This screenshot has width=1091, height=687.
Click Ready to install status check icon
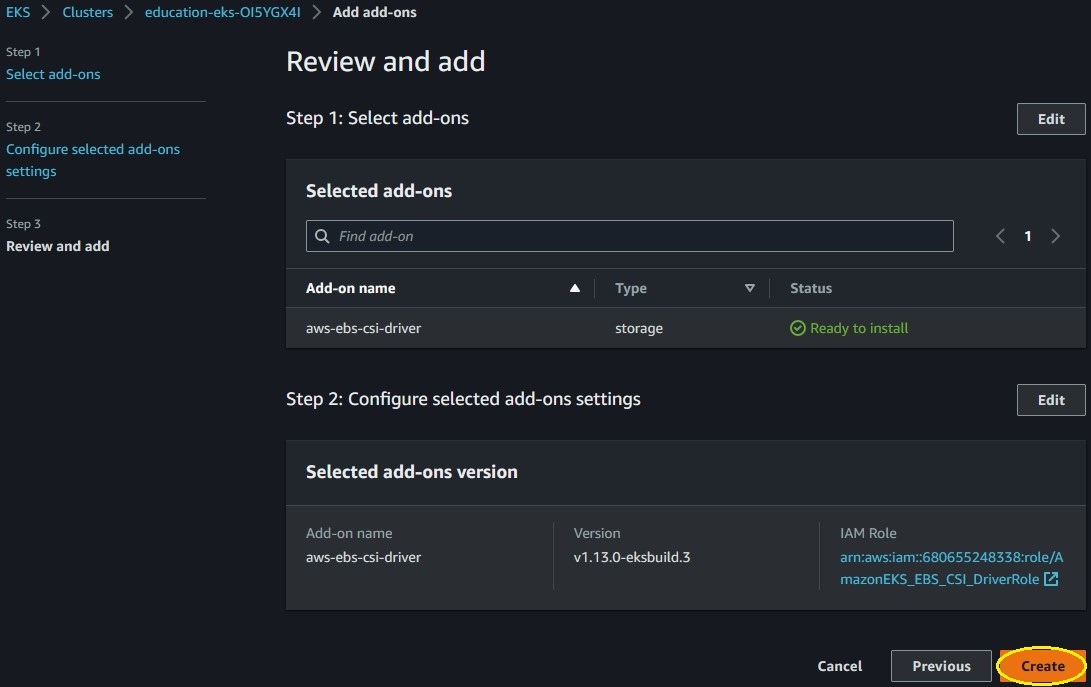click(x=797, y=328)
